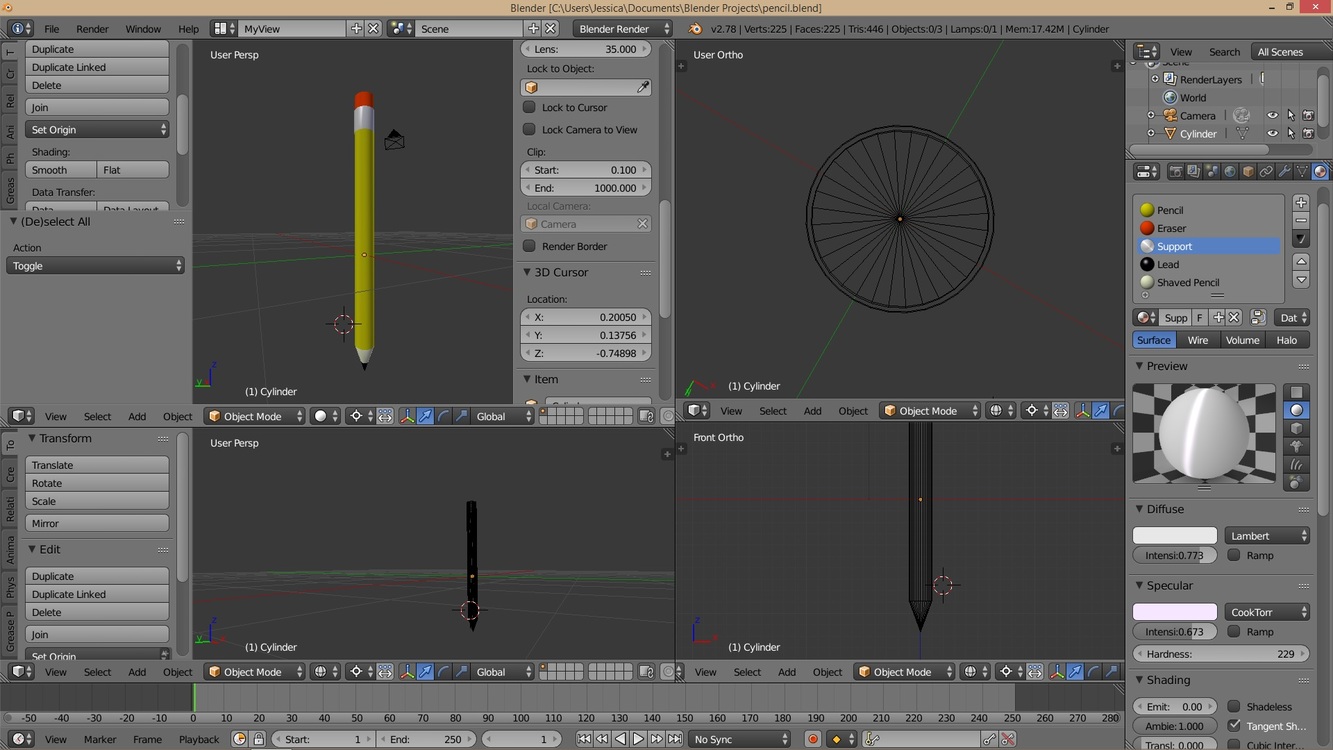Select the Eraser material in the list
Screen dimensions: 1333x750
pyautogui.click(x=1171, y=228)
